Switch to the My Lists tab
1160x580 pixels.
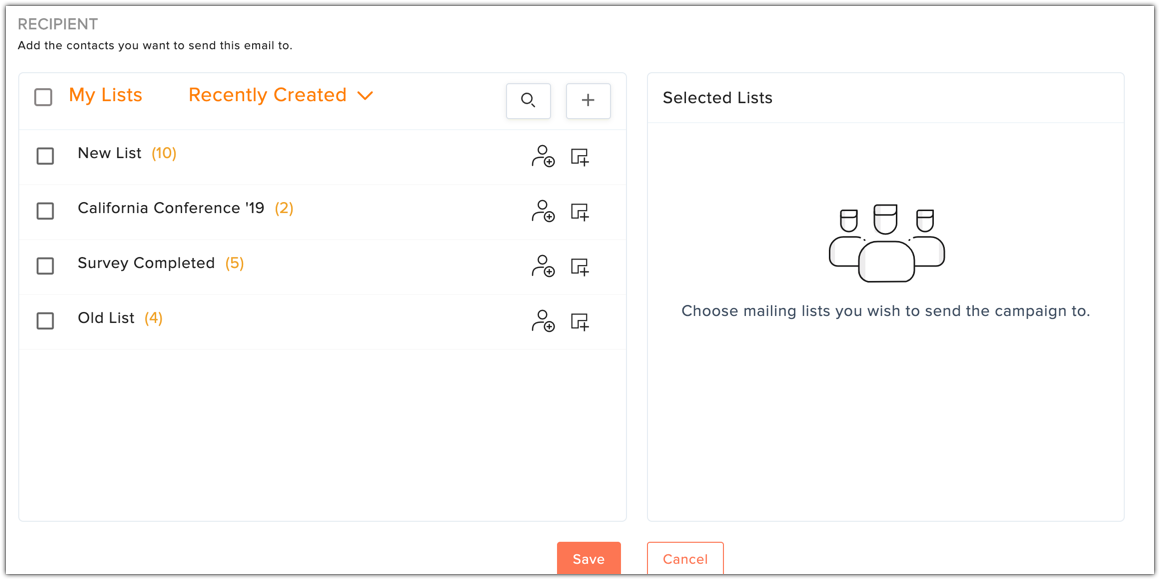[x=106, y=95]
